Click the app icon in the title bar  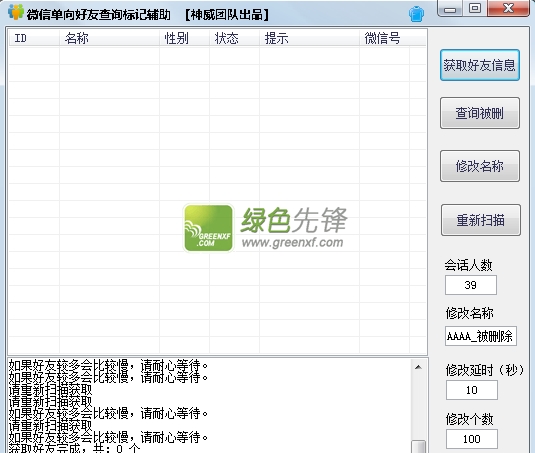(x=16, y=12)
